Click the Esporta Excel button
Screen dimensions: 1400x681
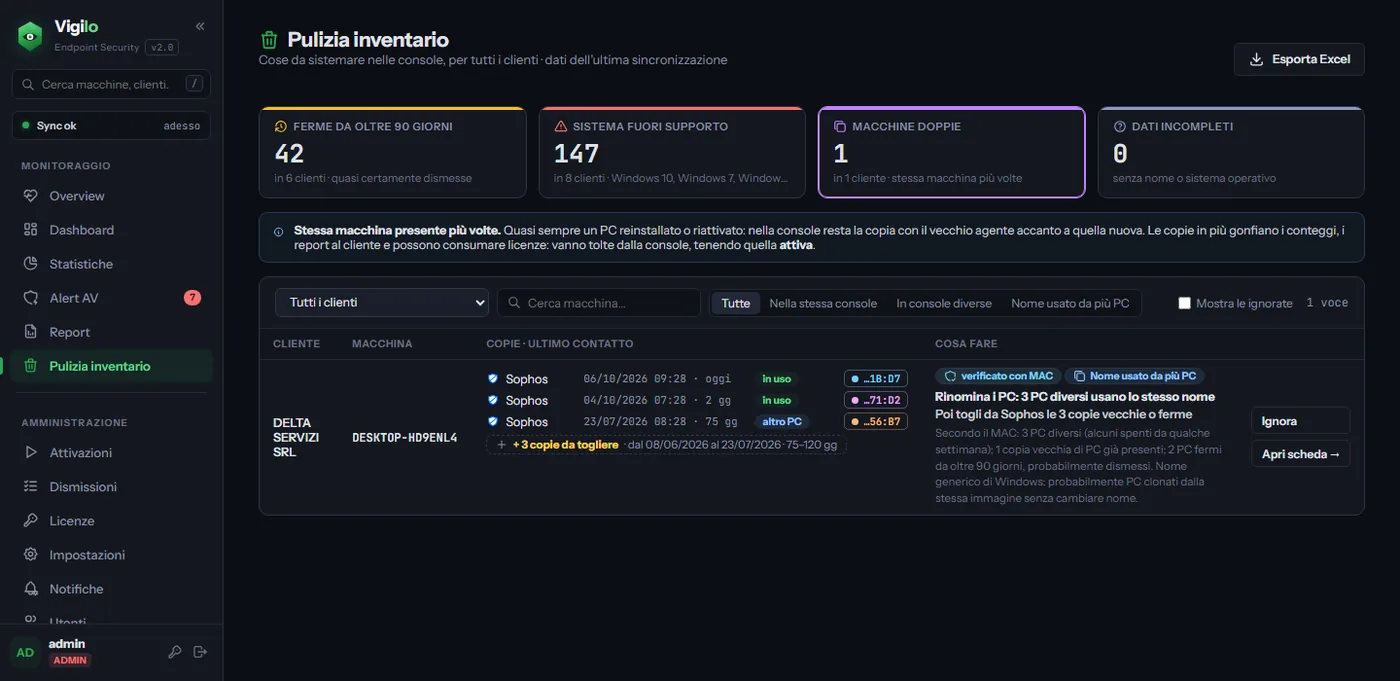[1300, 59]
